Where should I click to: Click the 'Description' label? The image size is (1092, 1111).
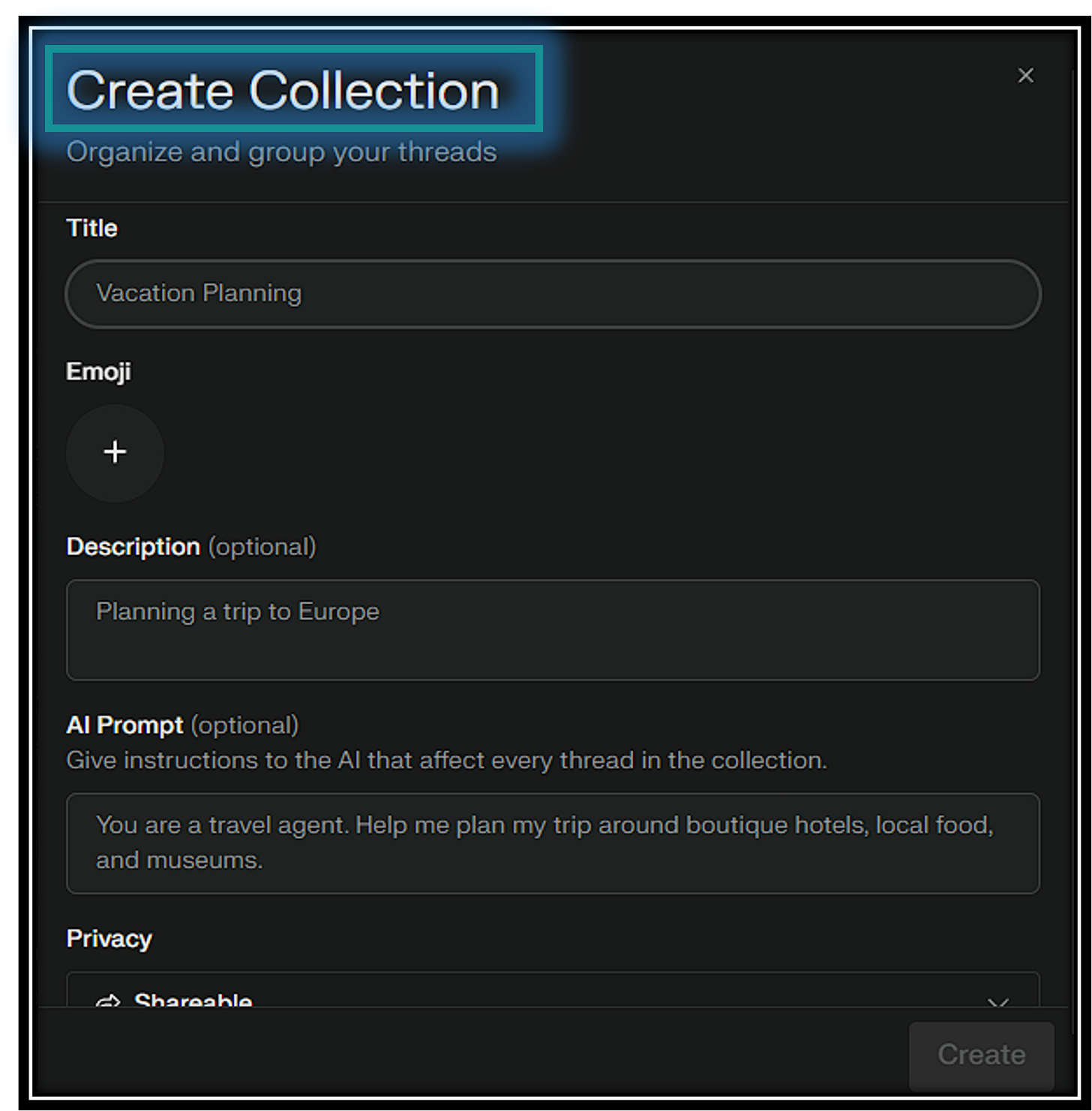(133, 547)
